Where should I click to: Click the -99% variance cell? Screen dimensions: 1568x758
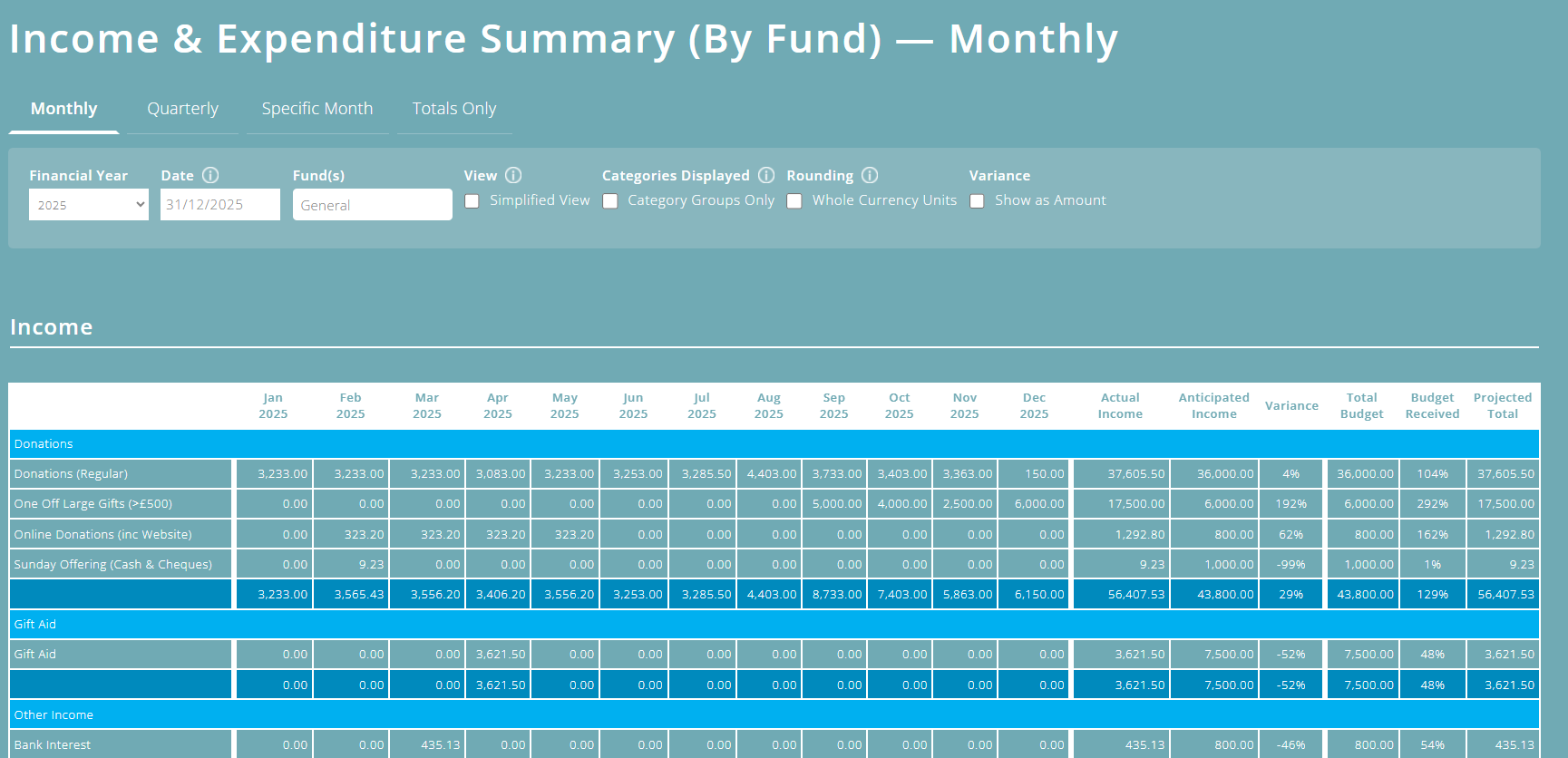(1291, 565)
